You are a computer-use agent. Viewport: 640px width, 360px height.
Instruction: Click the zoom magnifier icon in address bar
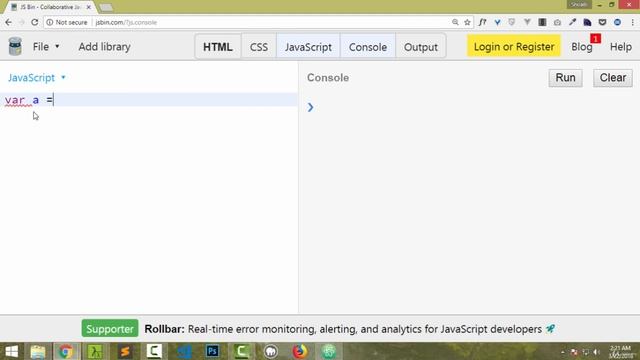coord(455,22)
